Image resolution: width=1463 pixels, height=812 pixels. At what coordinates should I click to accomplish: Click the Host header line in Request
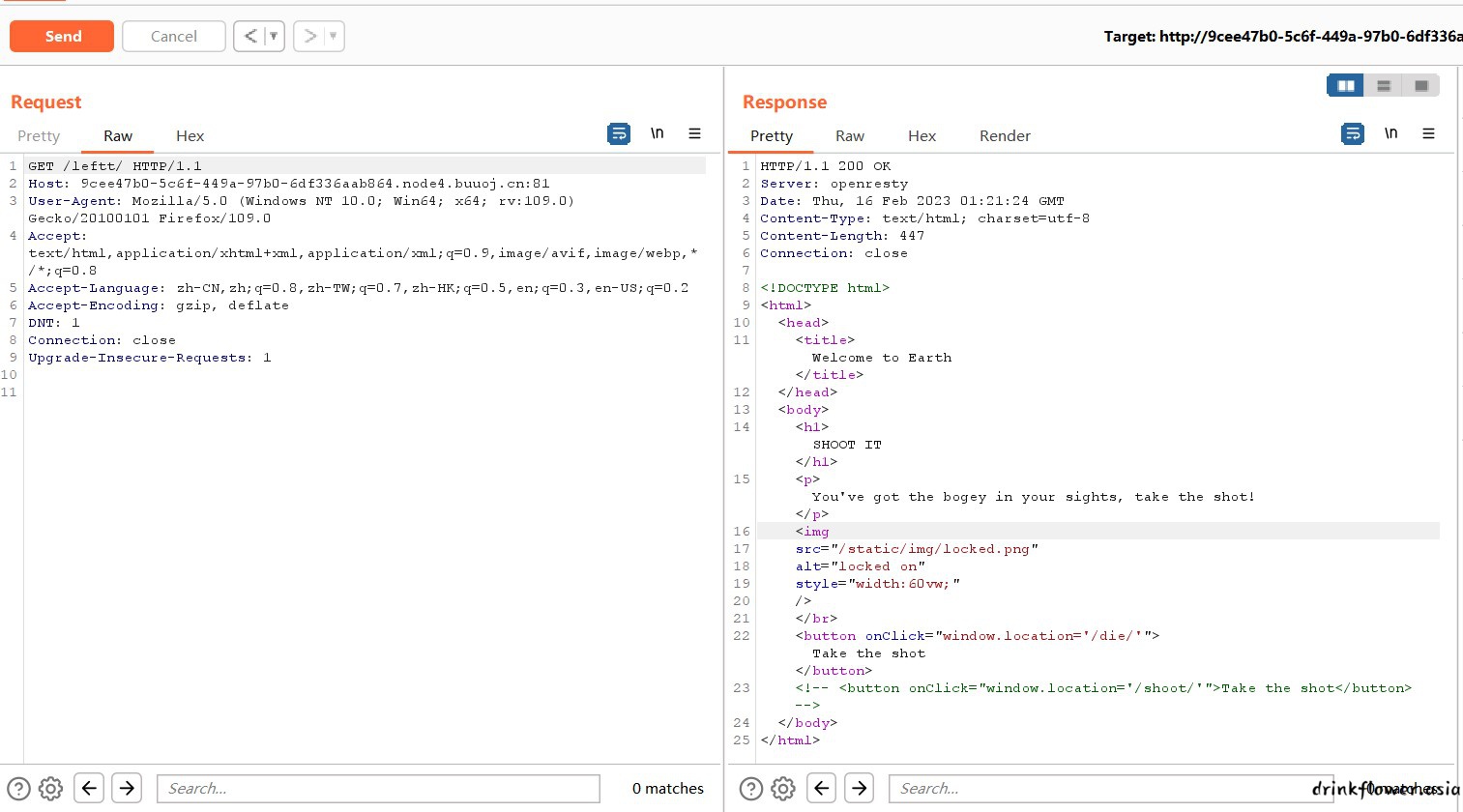pos(289,184)
